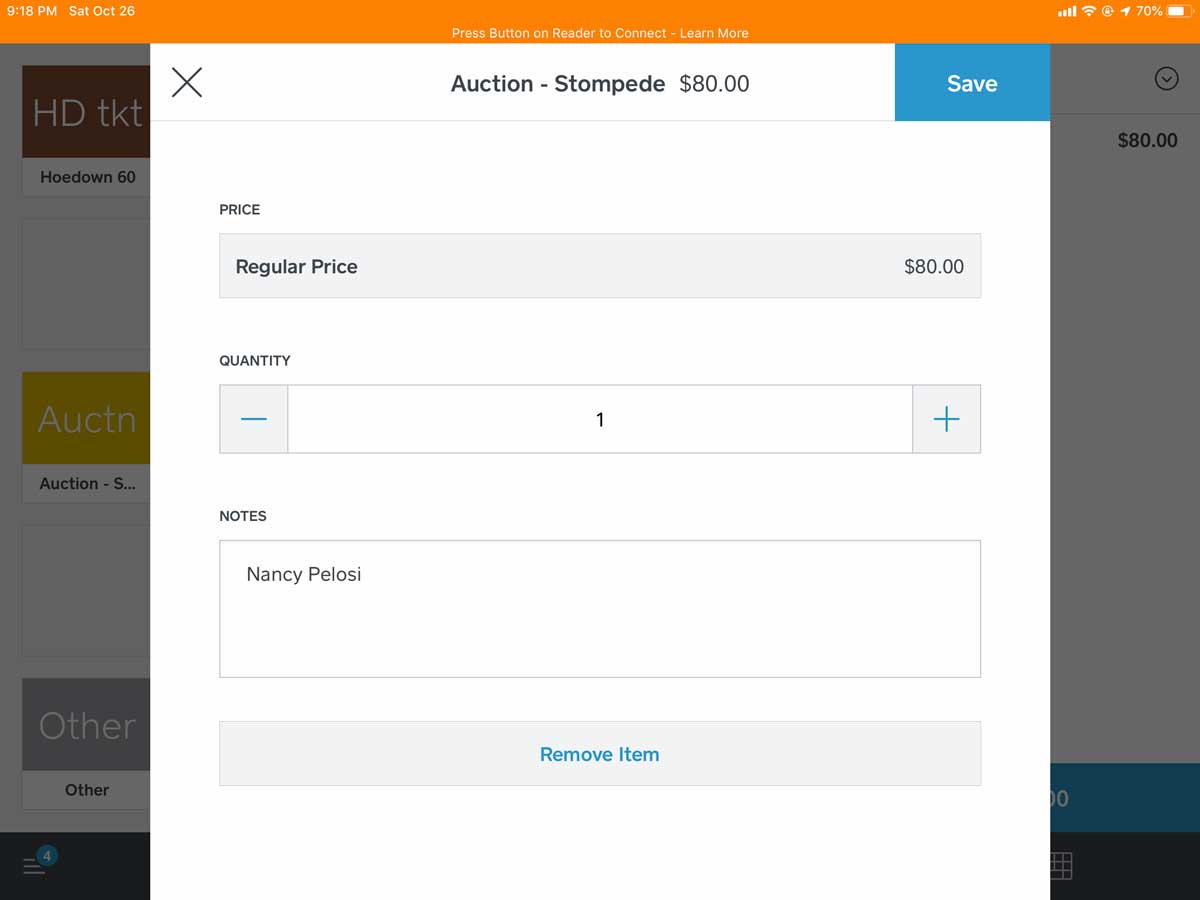Tap the blue charge button at bottom right
Image resolution: width=1200 pixels, height=900 pixels.
pyautogui.click(x=1125, y=798)
